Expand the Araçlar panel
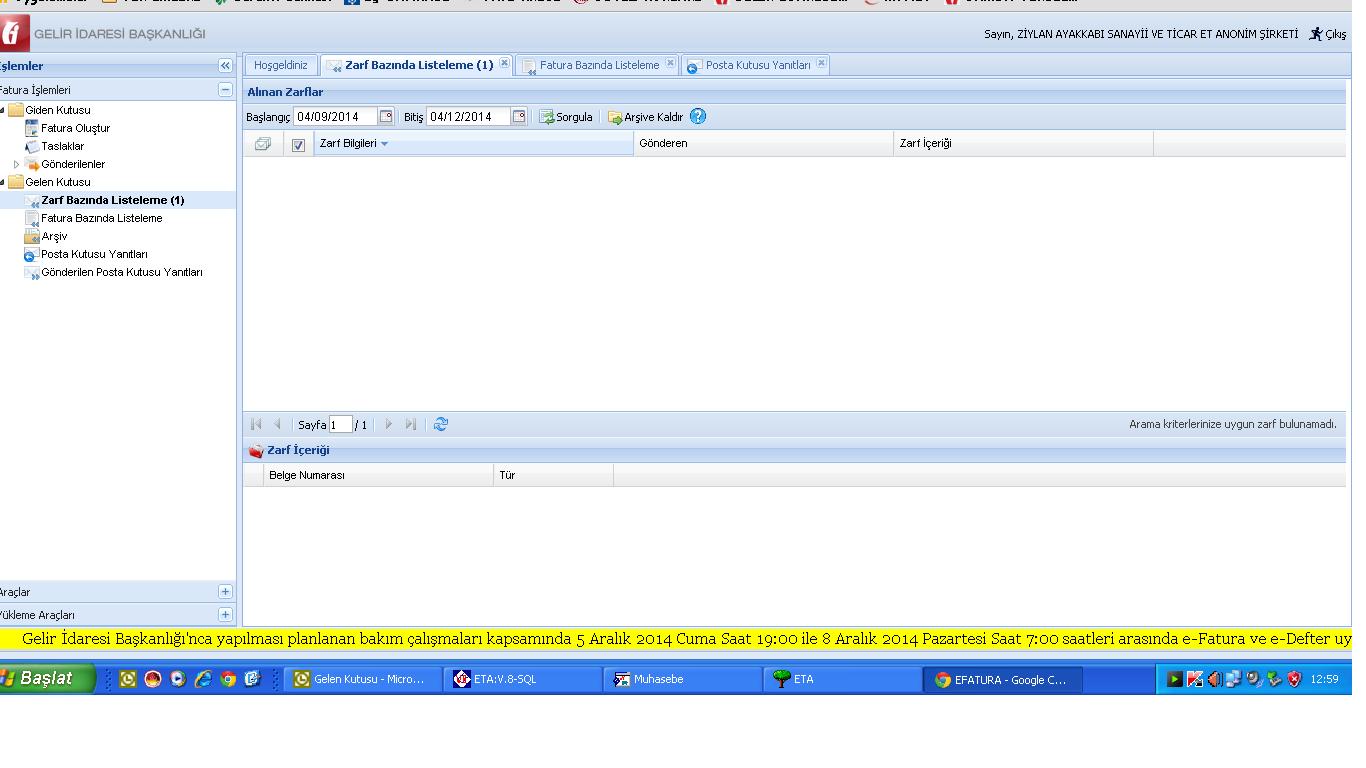This screenshot has width=1366, height=768. [225, 592]
